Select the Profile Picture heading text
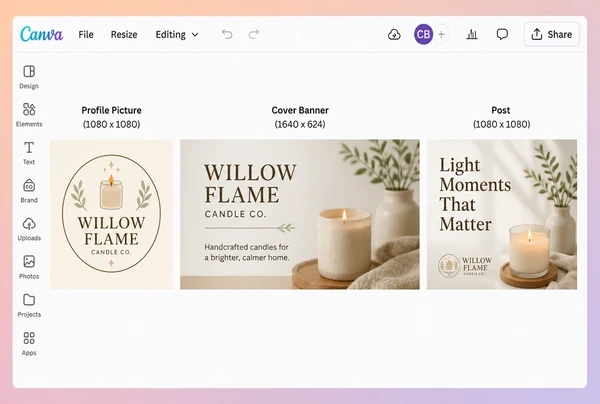The image size is (600, 404). 111,110
